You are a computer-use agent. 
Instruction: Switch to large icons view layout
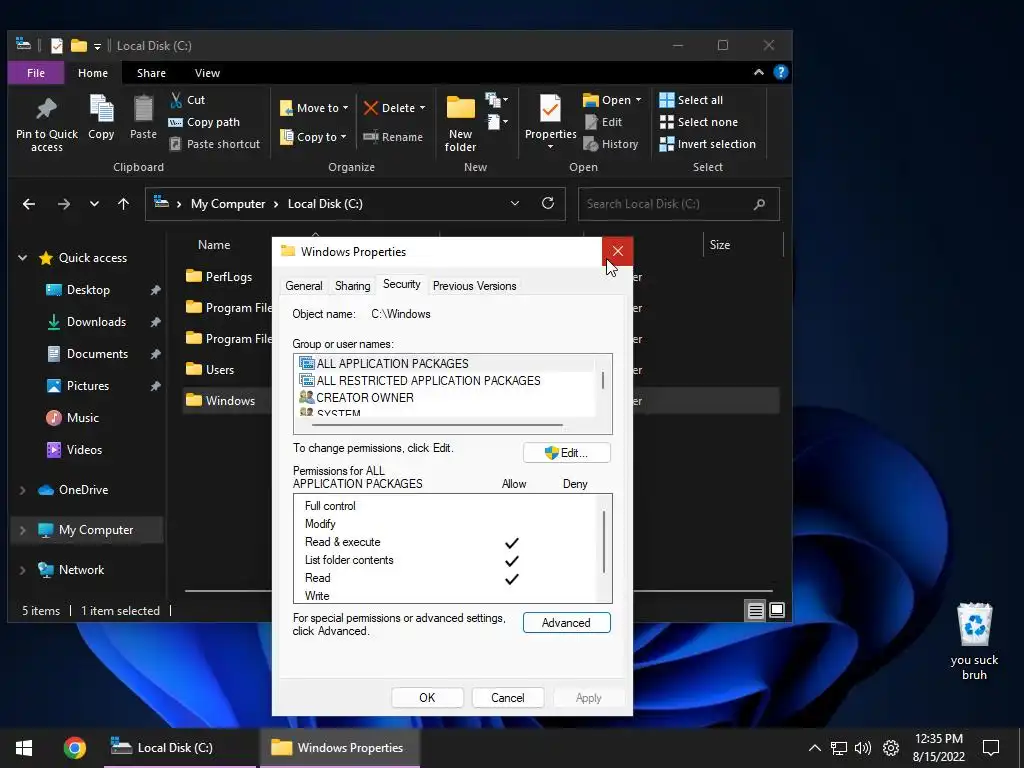click(x=777, y=610)
